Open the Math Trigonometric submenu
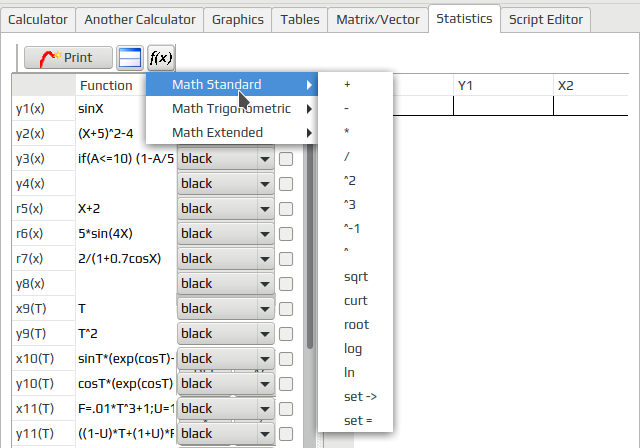The width and height of the screenshot is (640, 448). pyautogui.click(x=232, y=109)
